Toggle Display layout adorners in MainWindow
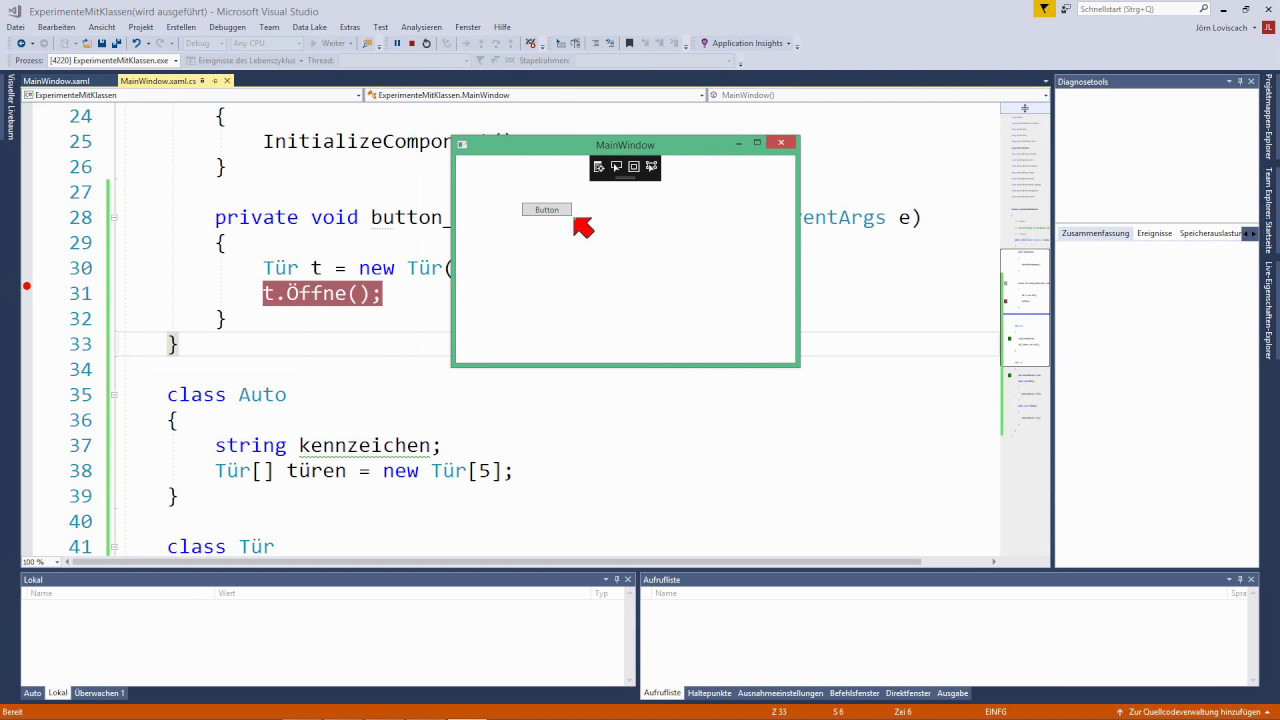Viewport: 1280px width, 720px height. point(633,167)
